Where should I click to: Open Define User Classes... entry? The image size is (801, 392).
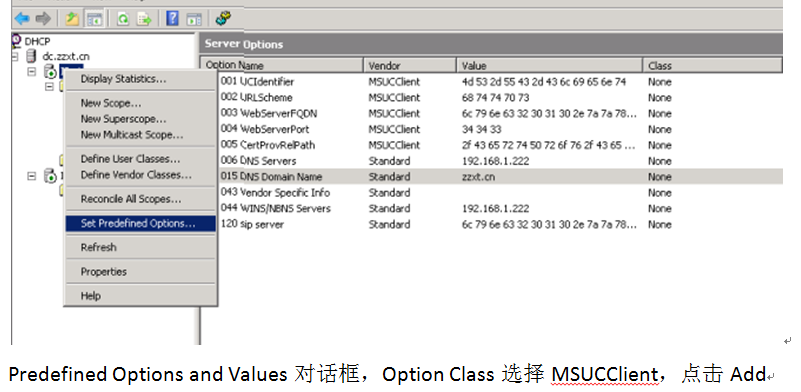(140, 159)
